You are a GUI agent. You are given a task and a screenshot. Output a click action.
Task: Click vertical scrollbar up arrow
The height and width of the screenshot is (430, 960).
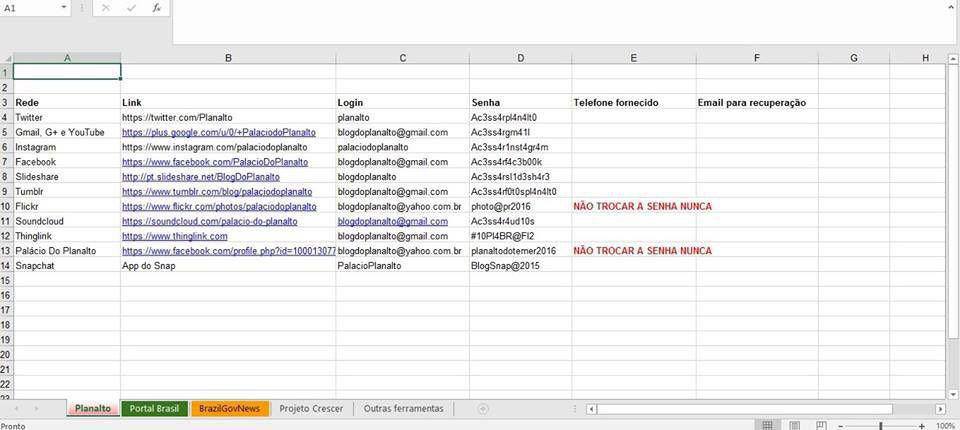click(x=953, y=59)
